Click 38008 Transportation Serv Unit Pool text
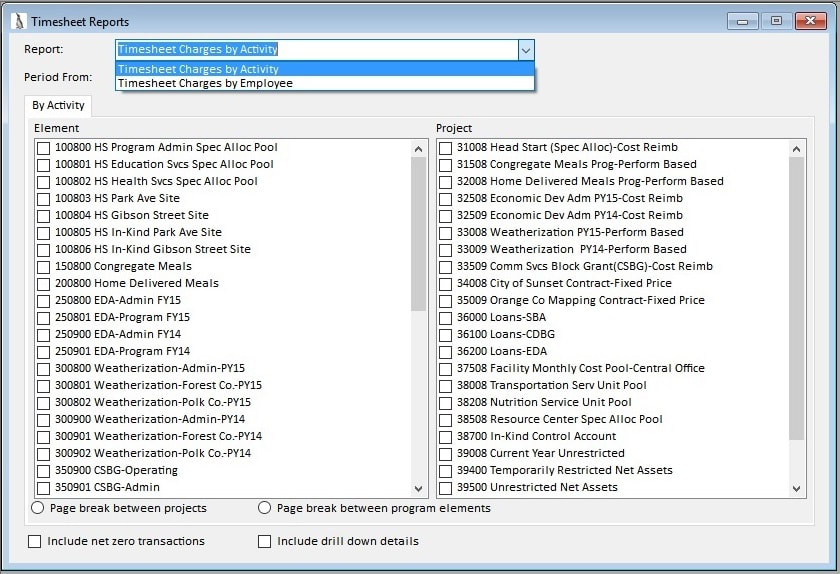 coord(551,385)
